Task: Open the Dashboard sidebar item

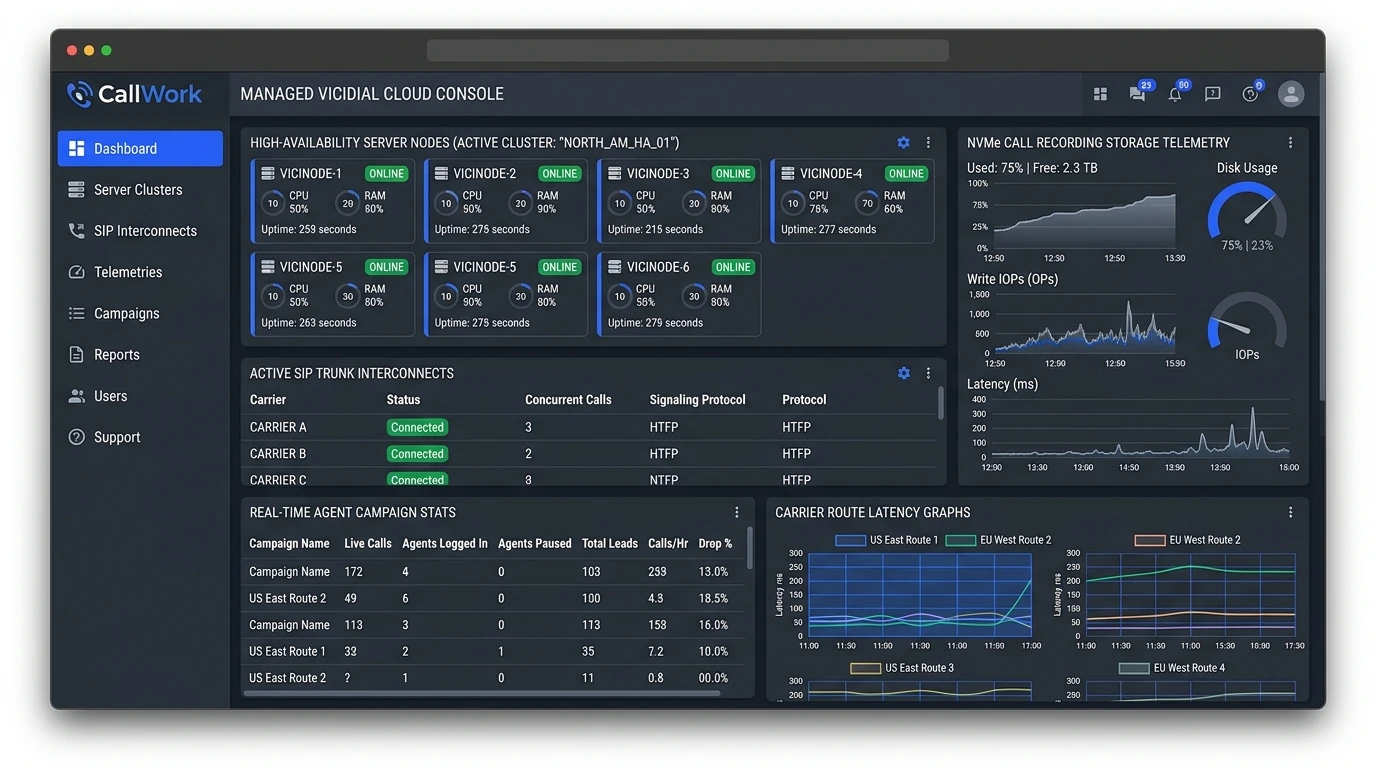Action: pos(140,148)
